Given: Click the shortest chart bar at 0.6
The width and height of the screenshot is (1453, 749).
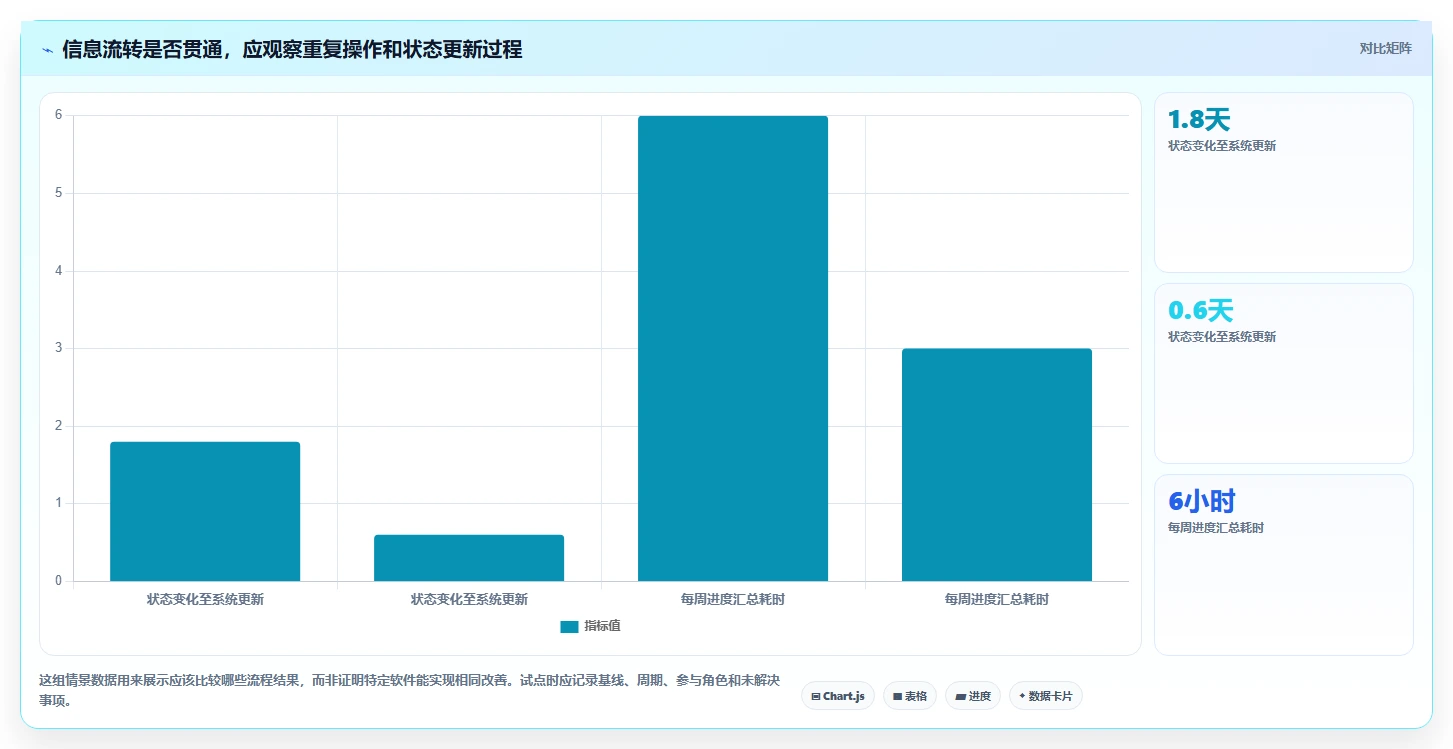Looking at the screenshot, I should [469, 558].
